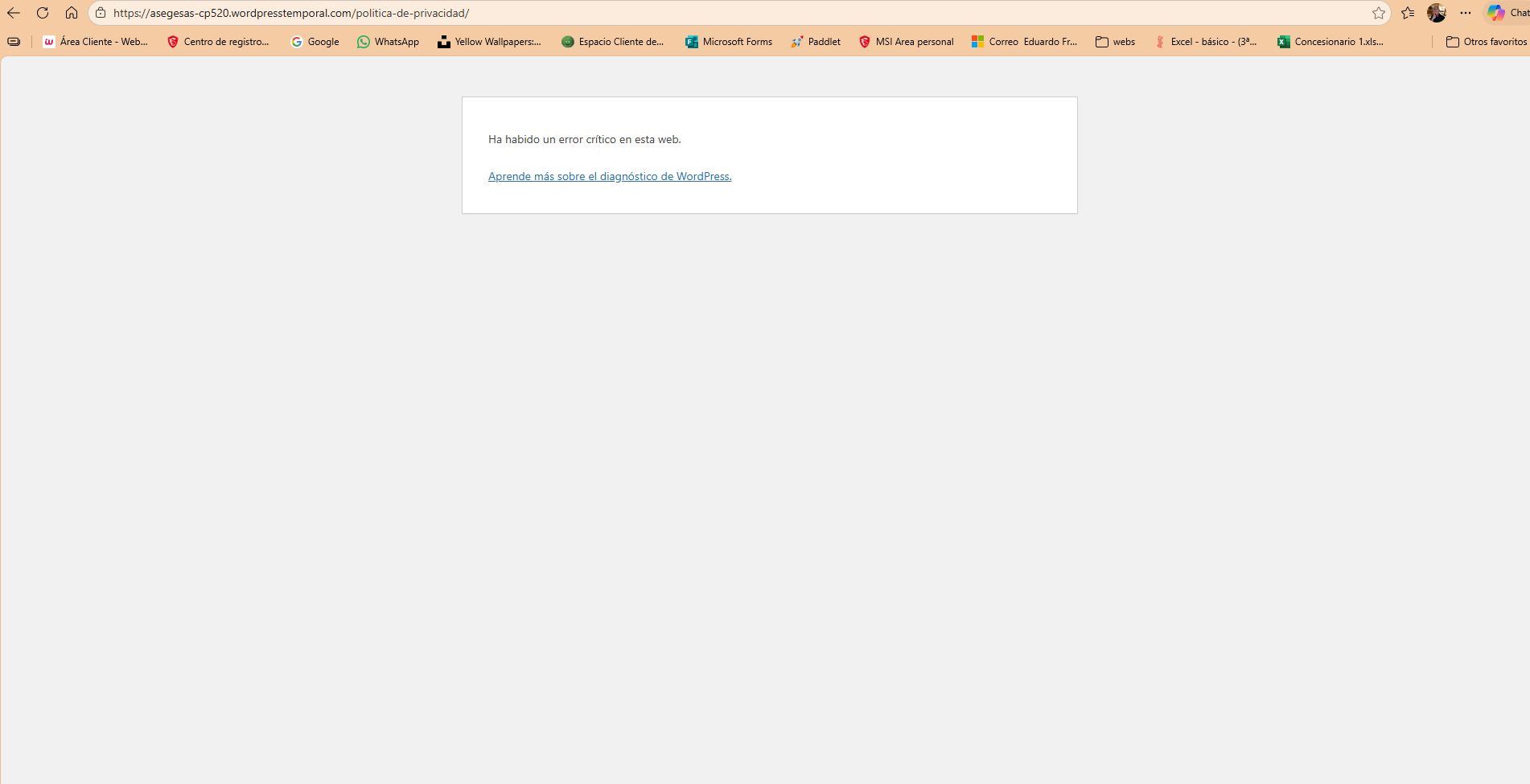1530x784 pixels.
Task: Open MSI Area personal bookmark
Action: [906, 42]
